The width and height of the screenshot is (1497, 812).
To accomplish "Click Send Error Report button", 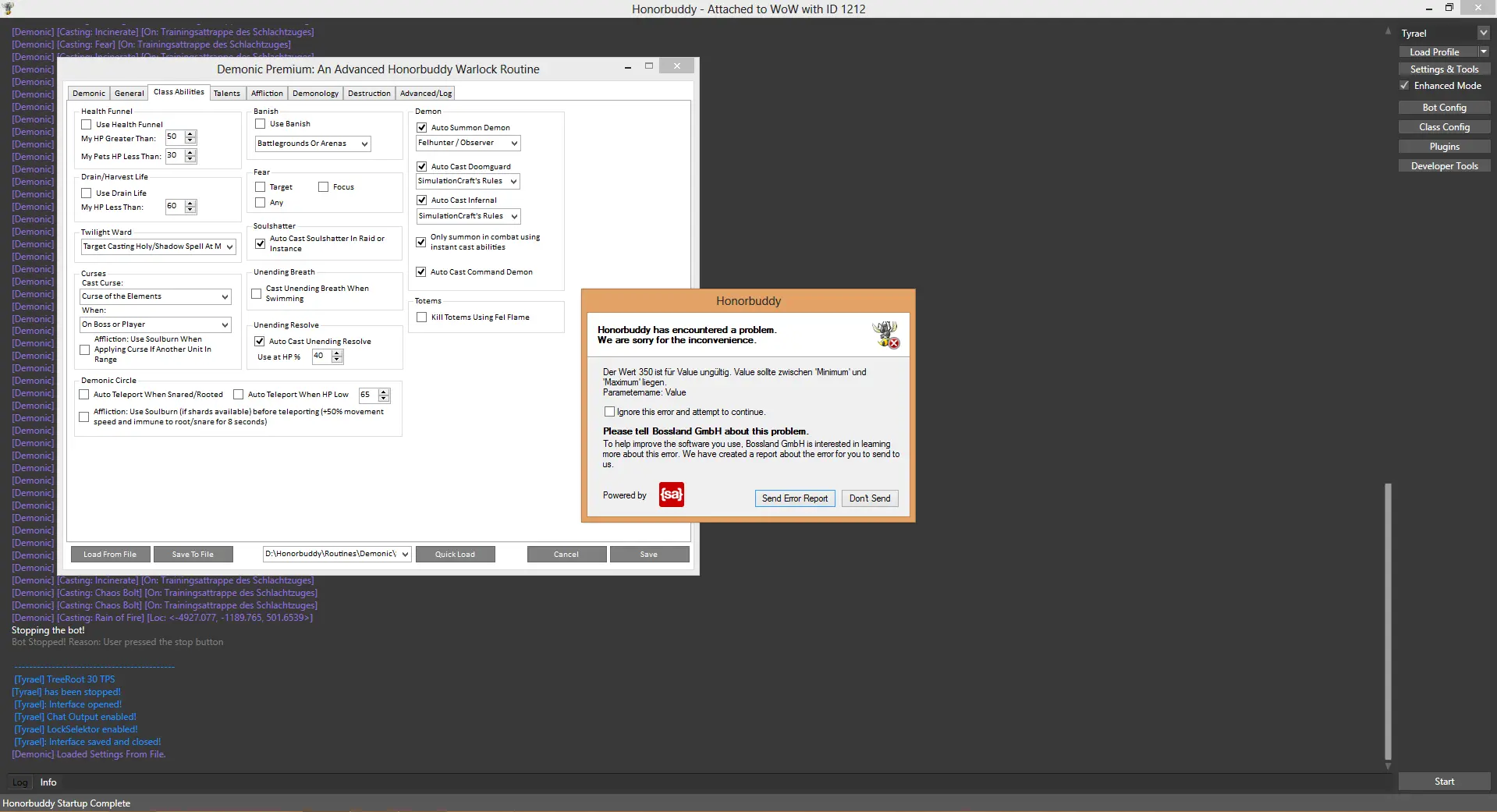I will [795, 498].
